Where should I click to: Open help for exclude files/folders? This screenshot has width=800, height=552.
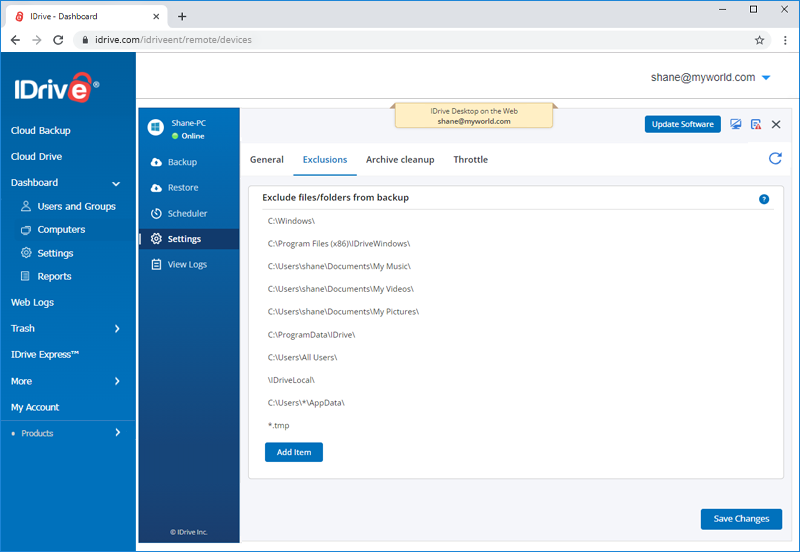[x=764, y=199]
